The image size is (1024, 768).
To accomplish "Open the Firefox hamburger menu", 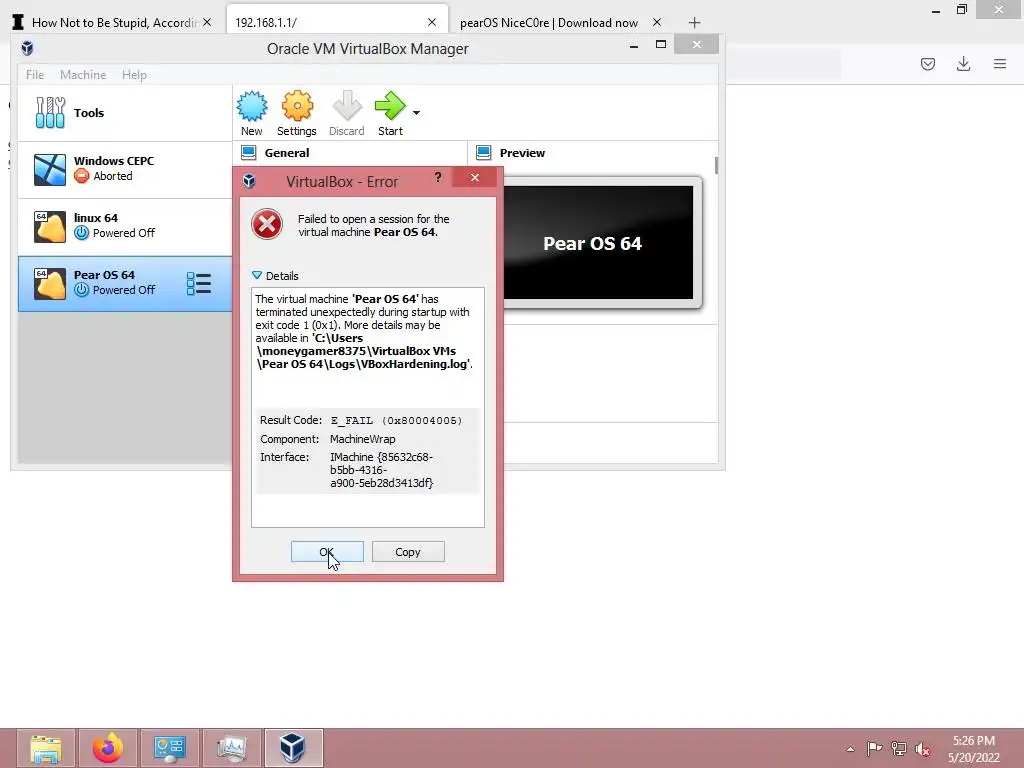I will pyautogui.click(x=1000, y=64).
